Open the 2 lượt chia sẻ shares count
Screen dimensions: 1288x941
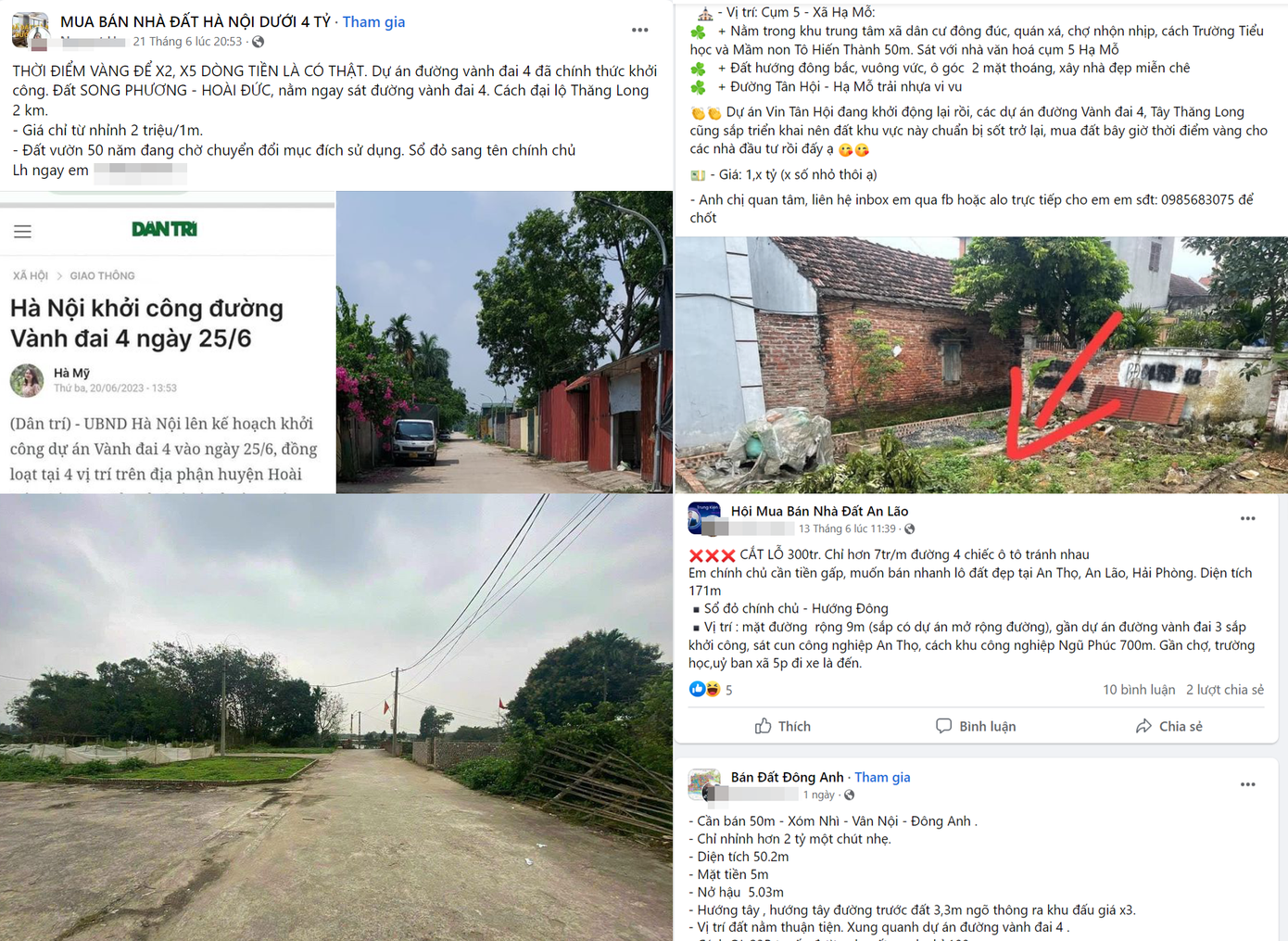[x=1225, y=690]
